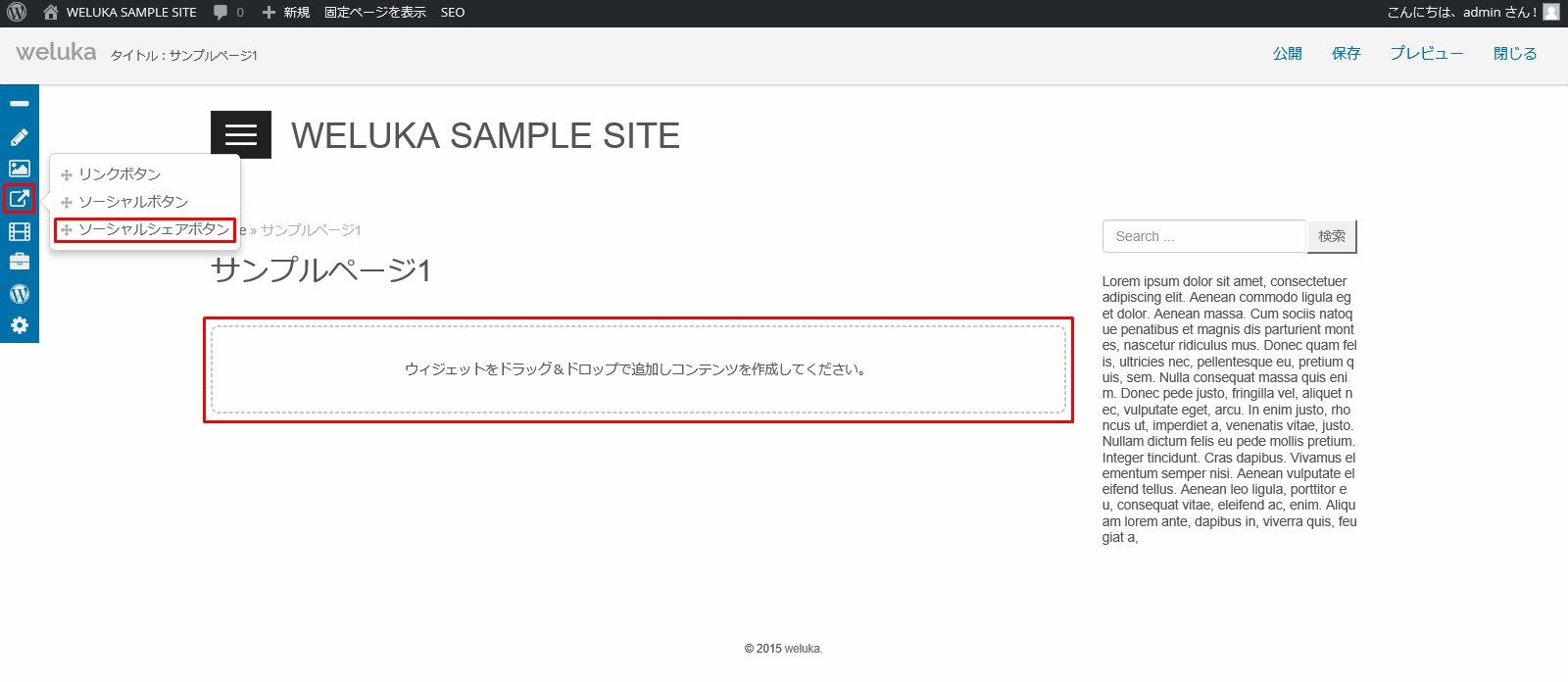Click the © 2015 weluka footer text
Image resolution: width=1568 pixels, height=682 pixels.
783,649
